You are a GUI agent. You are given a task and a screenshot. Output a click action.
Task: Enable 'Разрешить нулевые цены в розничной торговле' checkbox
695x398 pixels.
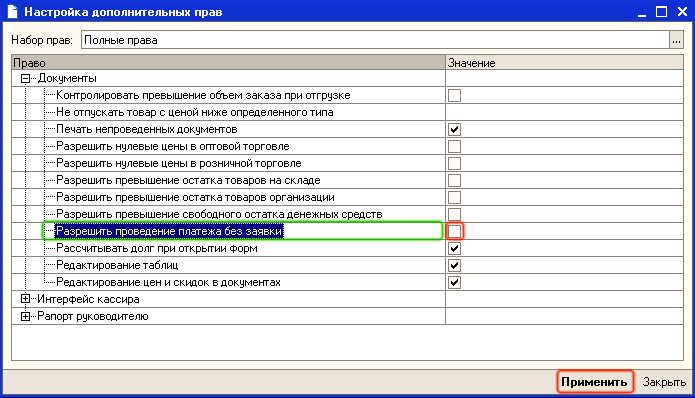click(x=454, y=163)
